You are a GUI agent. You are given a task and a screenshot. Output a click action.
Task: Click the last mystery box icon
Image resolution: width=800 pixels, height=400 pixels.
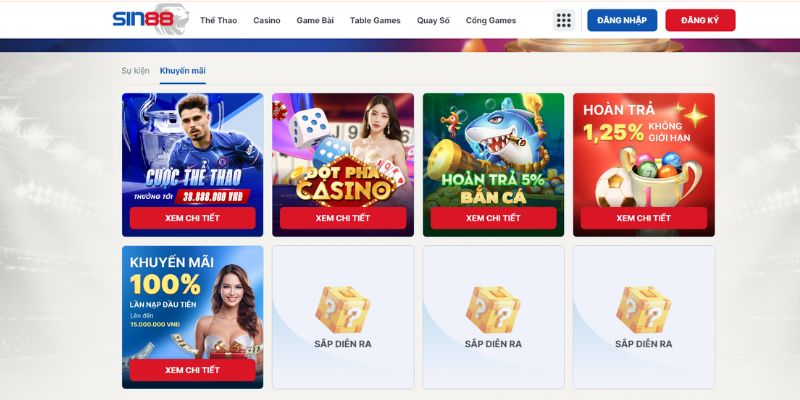click(x=643, y=309)
